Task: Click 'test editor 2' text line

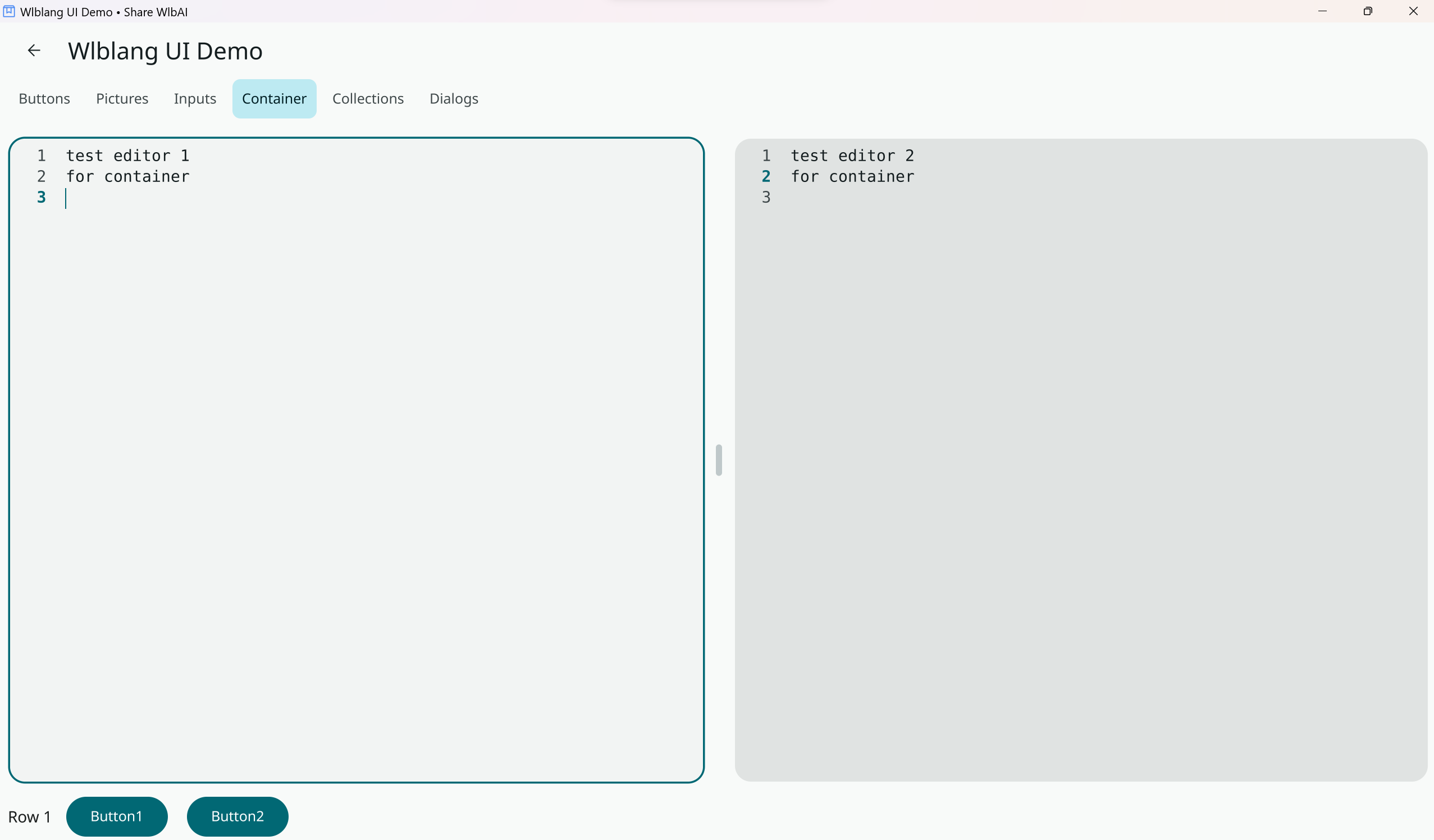Action: point(852,156)
